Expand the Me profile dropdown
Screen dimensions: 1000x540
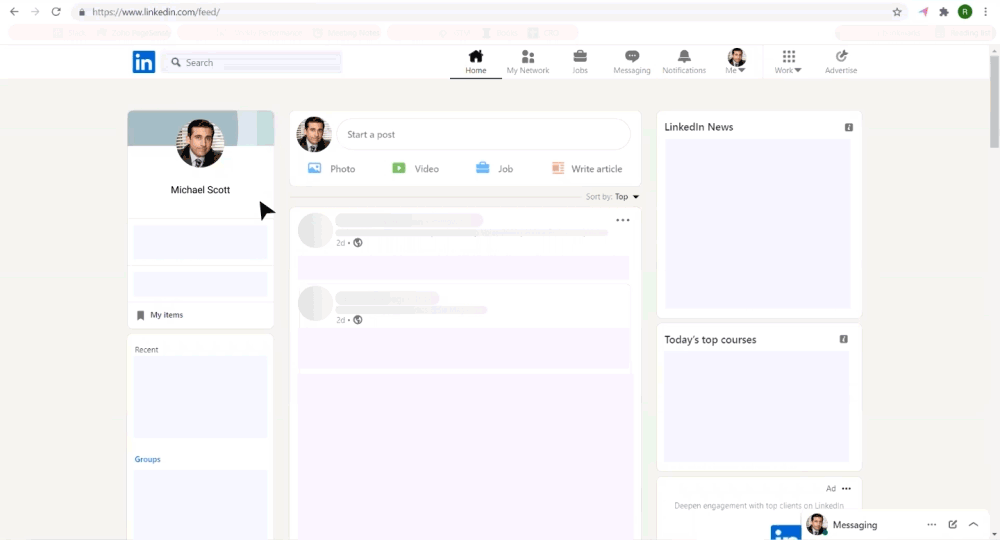(736, 62)
